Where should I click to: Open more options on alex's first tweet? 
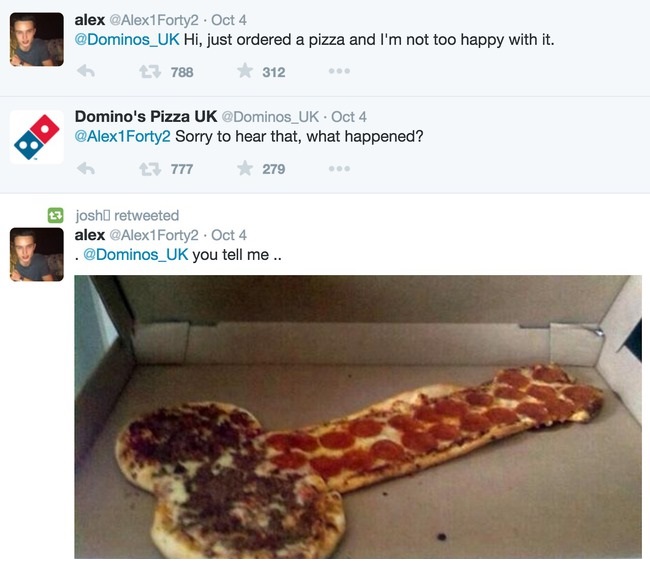click(x=339, y=71)
